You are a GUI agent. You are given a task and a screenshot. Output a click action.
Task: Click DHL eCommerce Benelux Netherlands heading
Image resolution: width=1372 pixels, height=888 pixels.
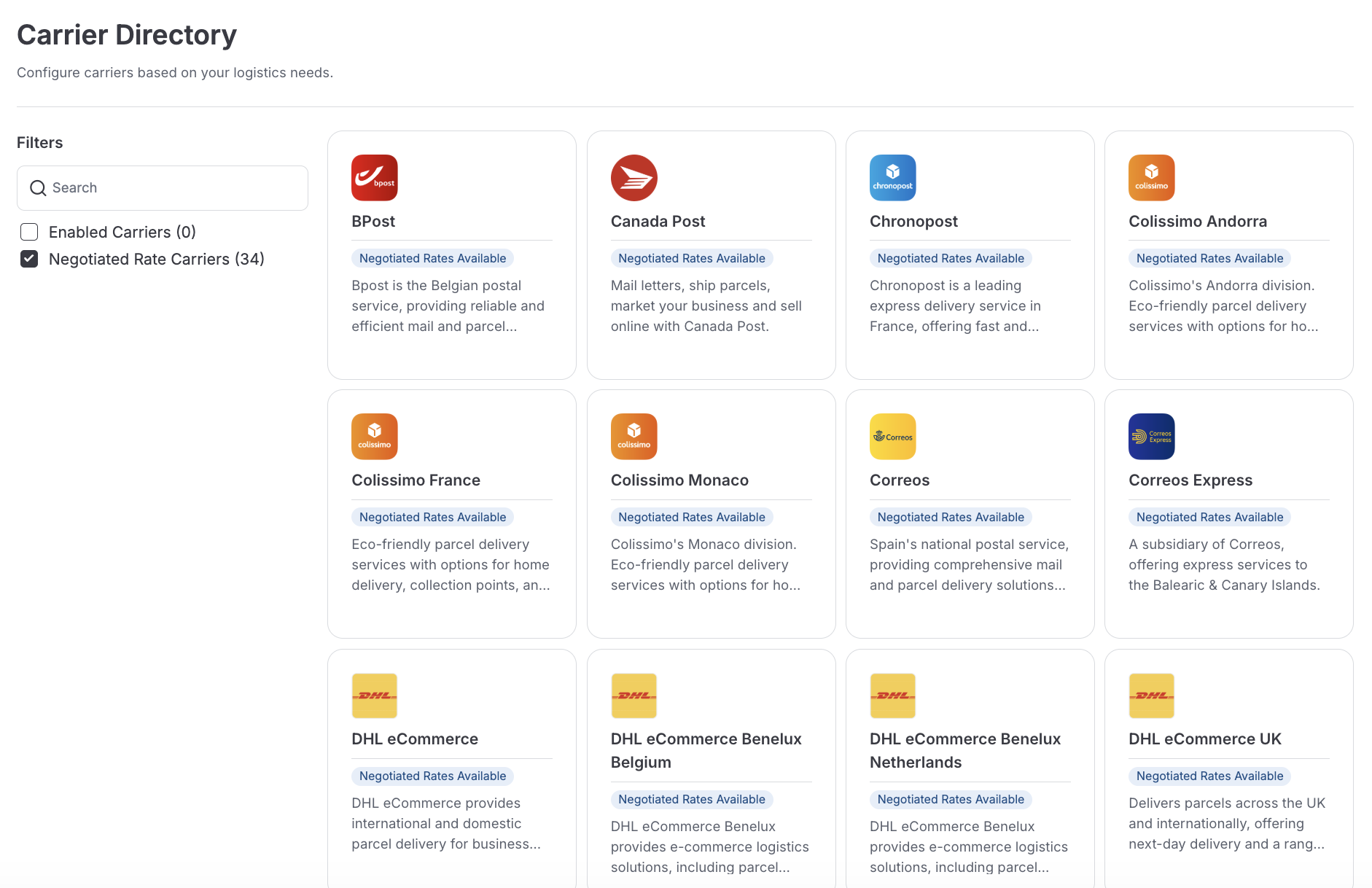964,750
